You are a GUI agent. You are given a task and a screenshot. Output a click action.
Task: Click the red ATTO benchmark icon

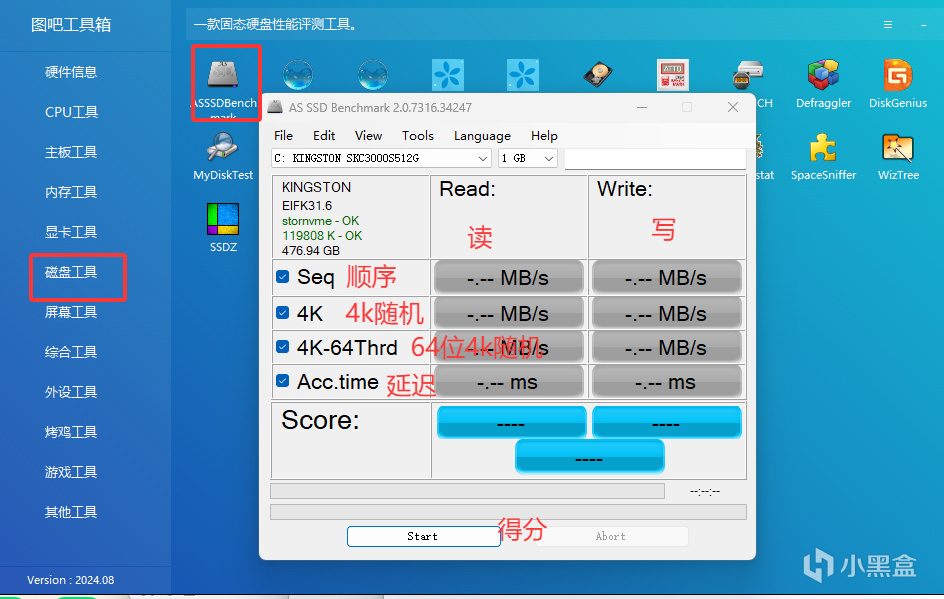(x=672, y=75)
